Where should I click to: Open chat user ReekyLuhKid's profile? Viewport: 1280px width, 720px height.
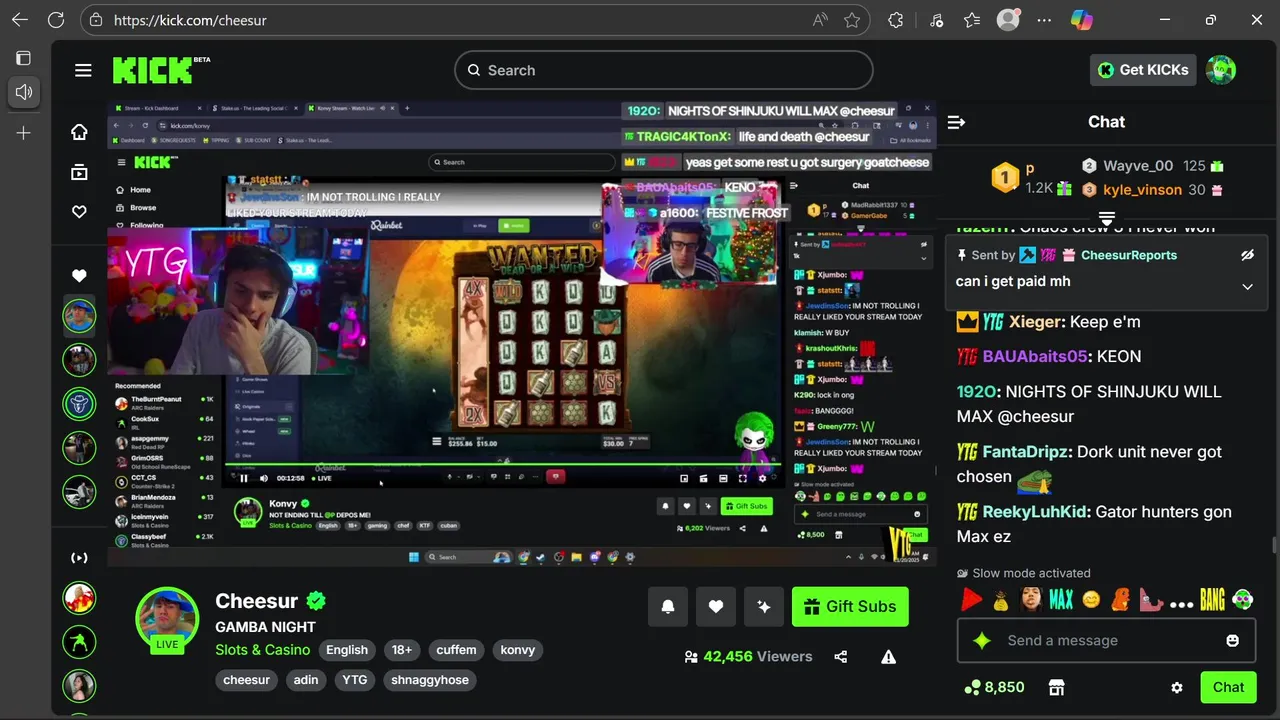click(1036, 512)
